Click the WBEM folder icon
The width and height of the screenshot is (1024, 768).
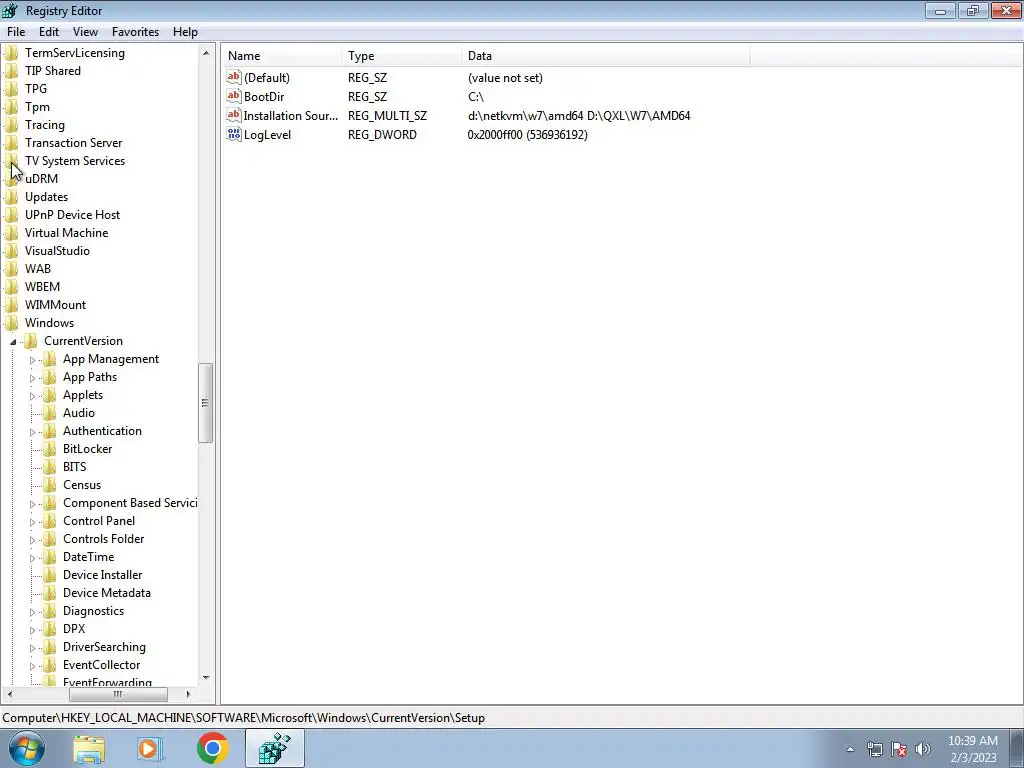(12, 287)
